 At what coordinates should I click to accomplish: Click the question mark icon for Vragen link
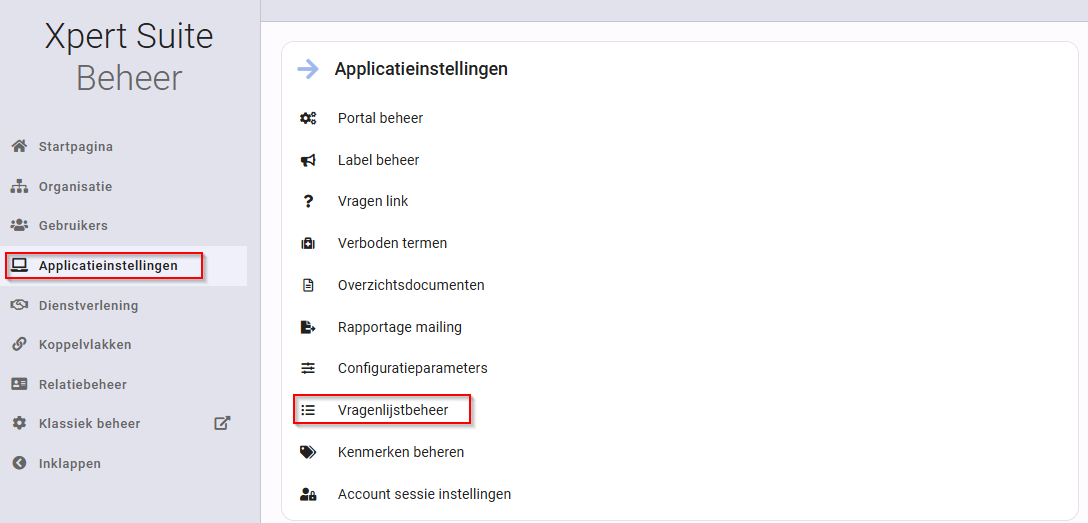tap(308, 202)
